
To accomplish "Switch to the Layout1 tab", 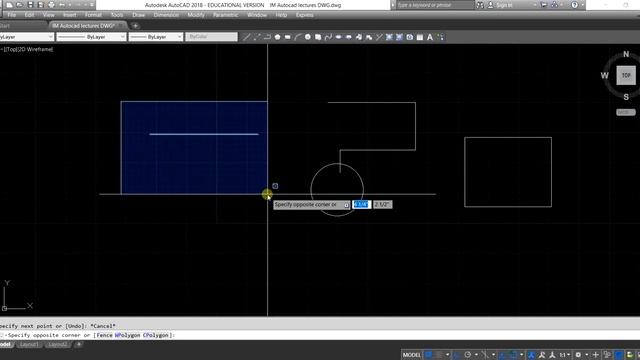I will click(x=29, y=344).
